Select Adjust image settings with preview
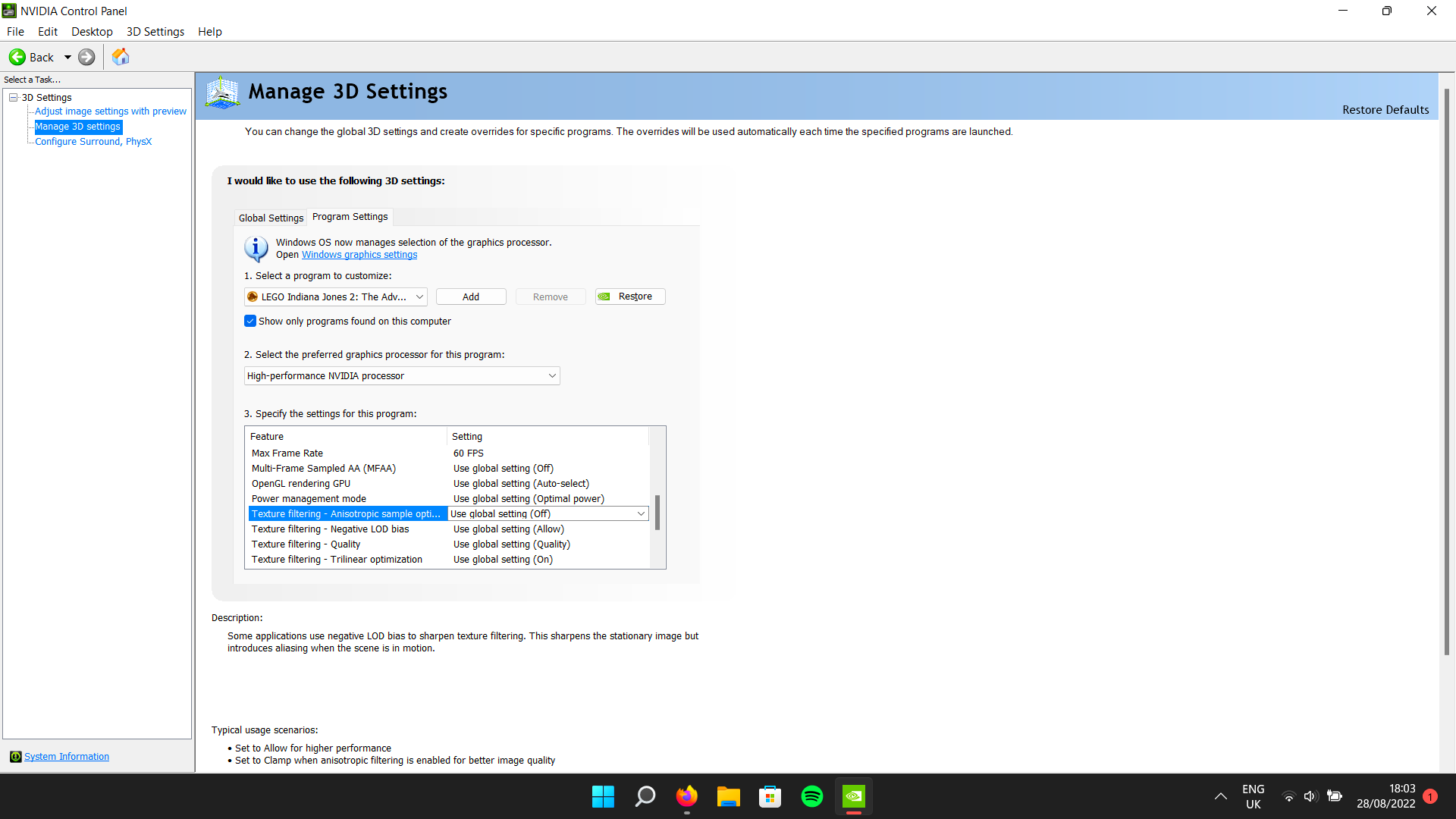1456x819 pixels. click(x=111, y=111)
